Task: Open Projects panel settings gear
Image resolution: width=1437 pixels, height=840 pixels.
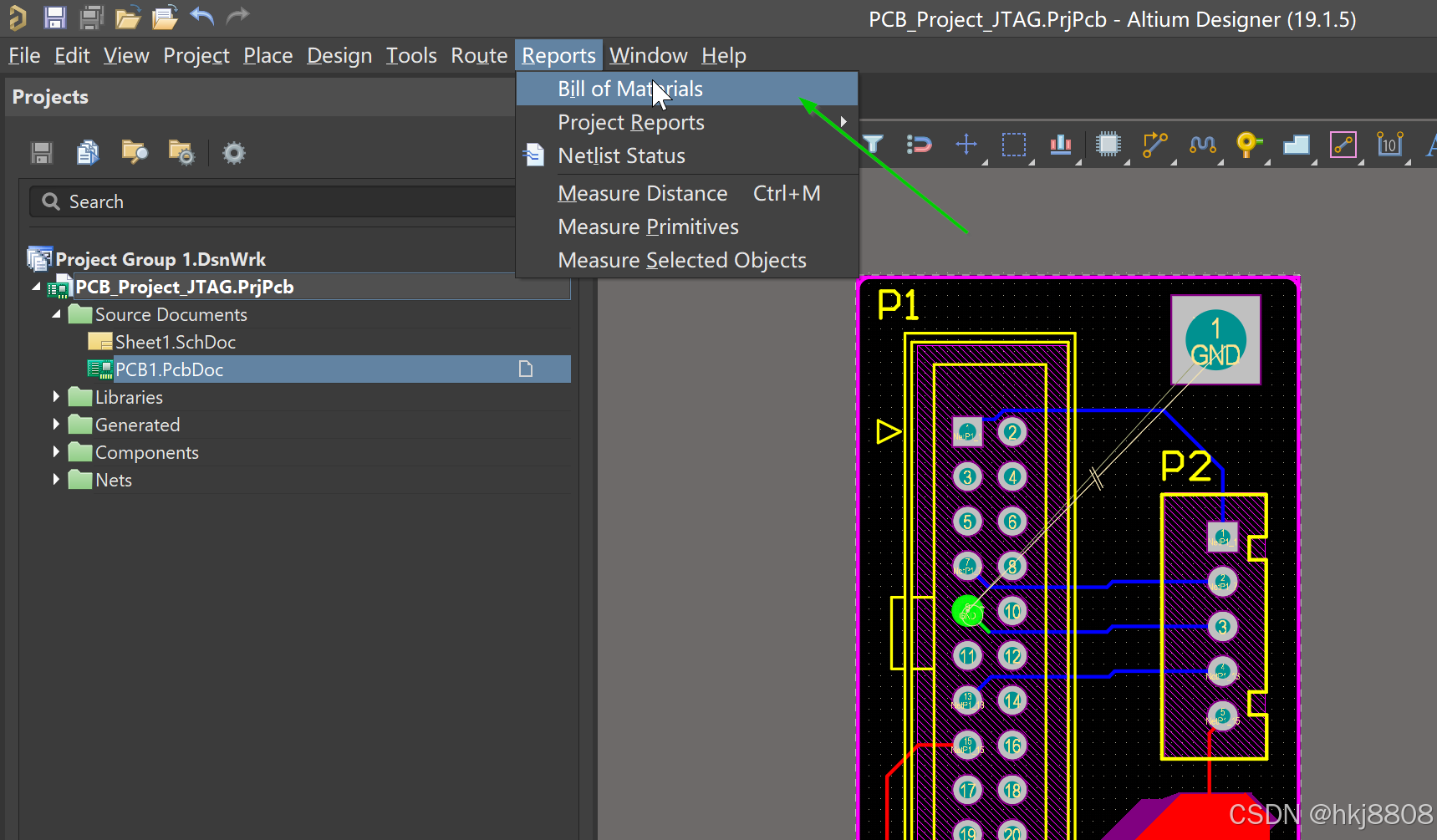Action: click(x=234, y=153)
